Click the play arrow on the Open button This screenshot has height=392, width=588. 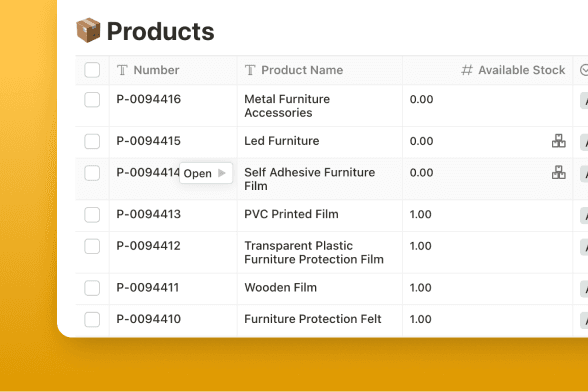[x=222, y=173]
